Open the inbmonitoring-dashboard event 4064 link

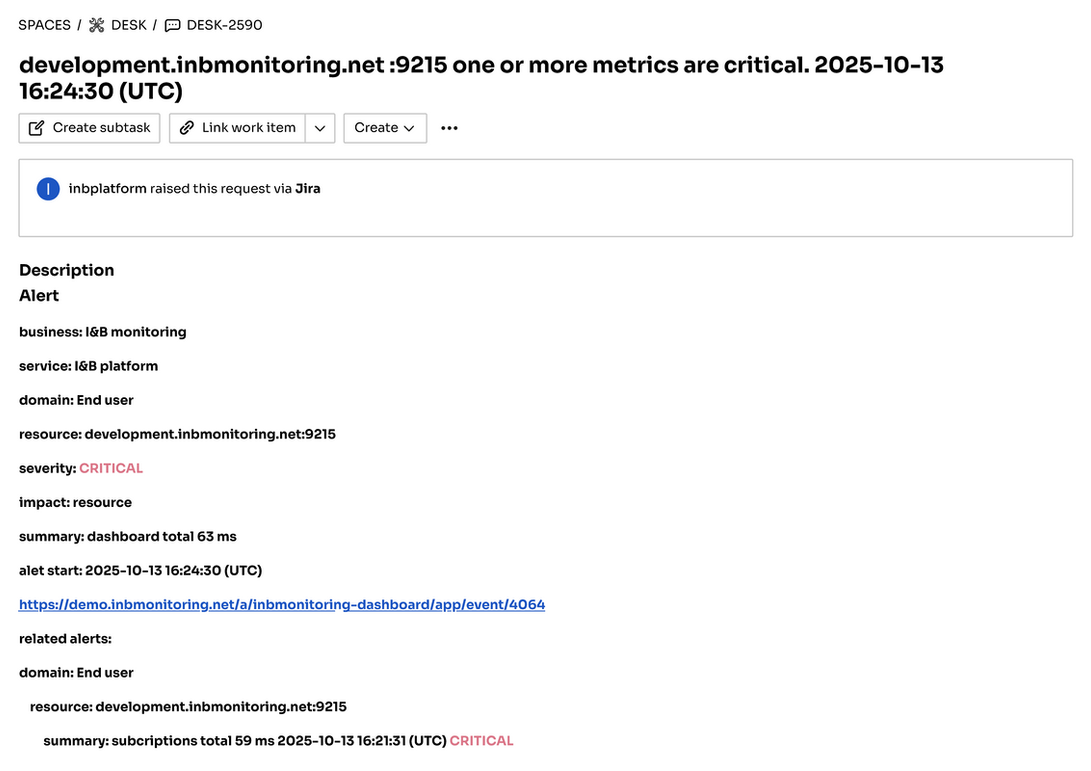pos(282,605)
